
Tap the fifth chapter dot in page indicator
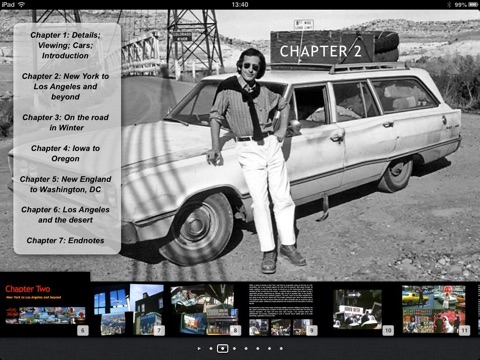pos(258,348)
